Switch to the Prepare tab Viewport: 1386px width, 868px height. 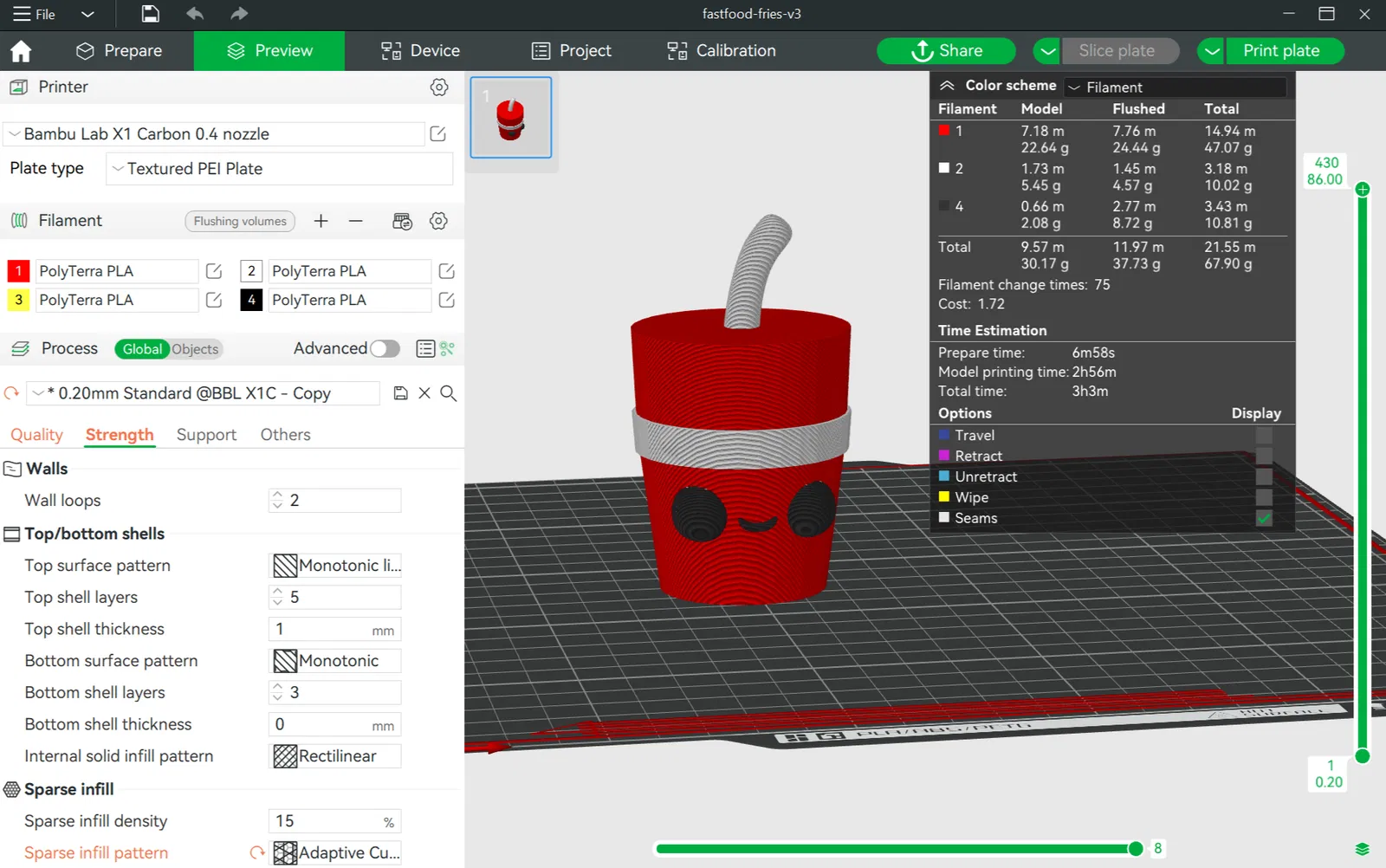[120, 51]
